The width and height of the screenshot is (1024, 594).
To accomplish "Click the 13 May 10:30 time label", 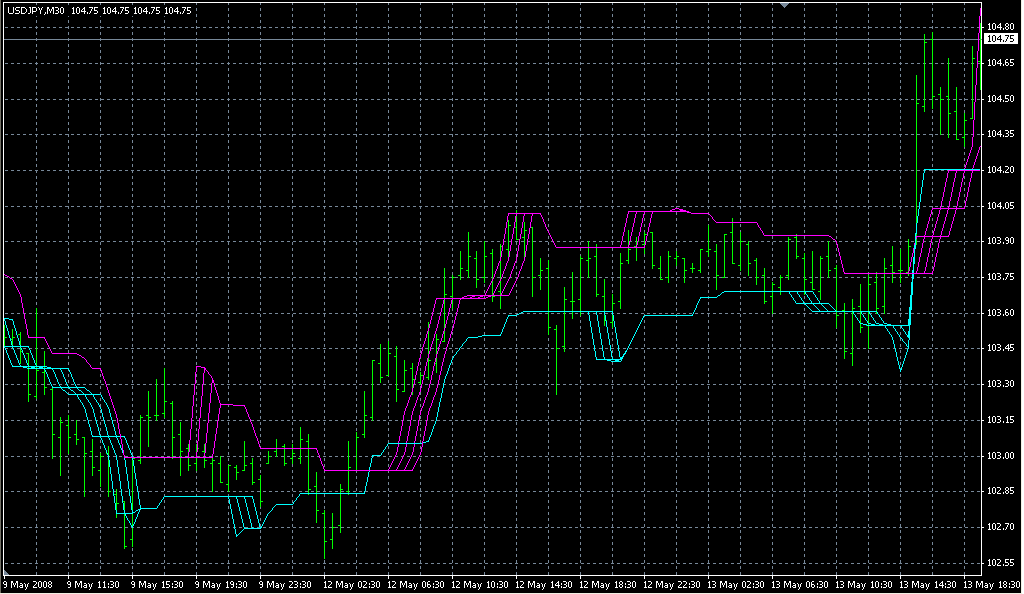I will [865, 584].
